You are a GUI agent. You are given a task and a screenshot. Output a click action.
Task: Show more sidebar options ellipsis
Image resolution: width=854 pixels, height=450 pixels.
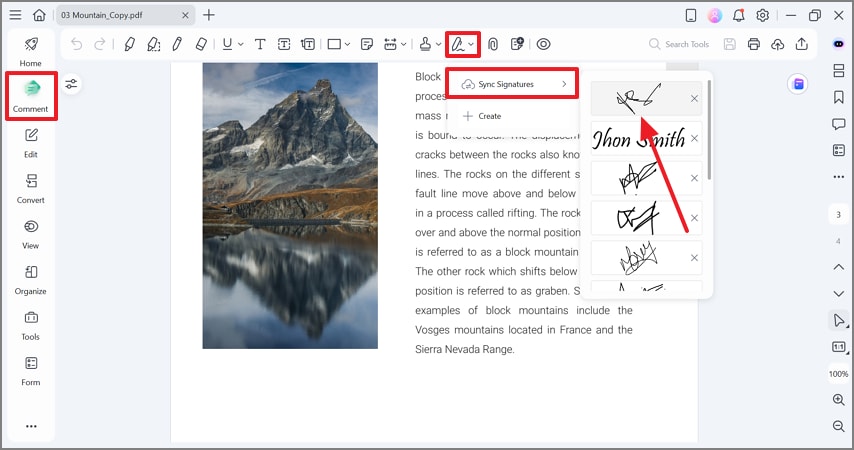31,426
